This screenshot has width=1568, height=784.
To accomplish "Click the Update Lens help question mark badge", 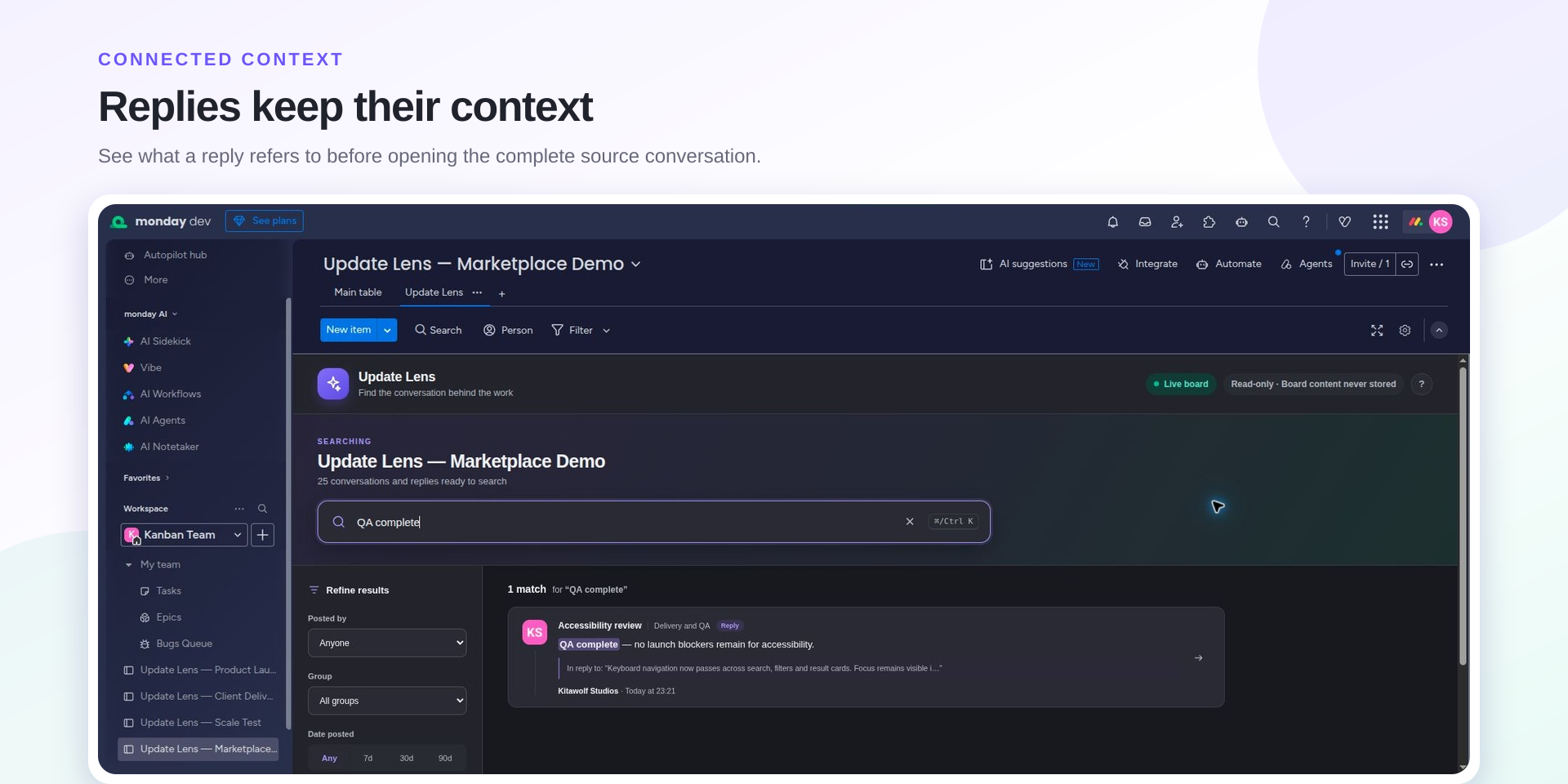I will [x=1422, y=385].
